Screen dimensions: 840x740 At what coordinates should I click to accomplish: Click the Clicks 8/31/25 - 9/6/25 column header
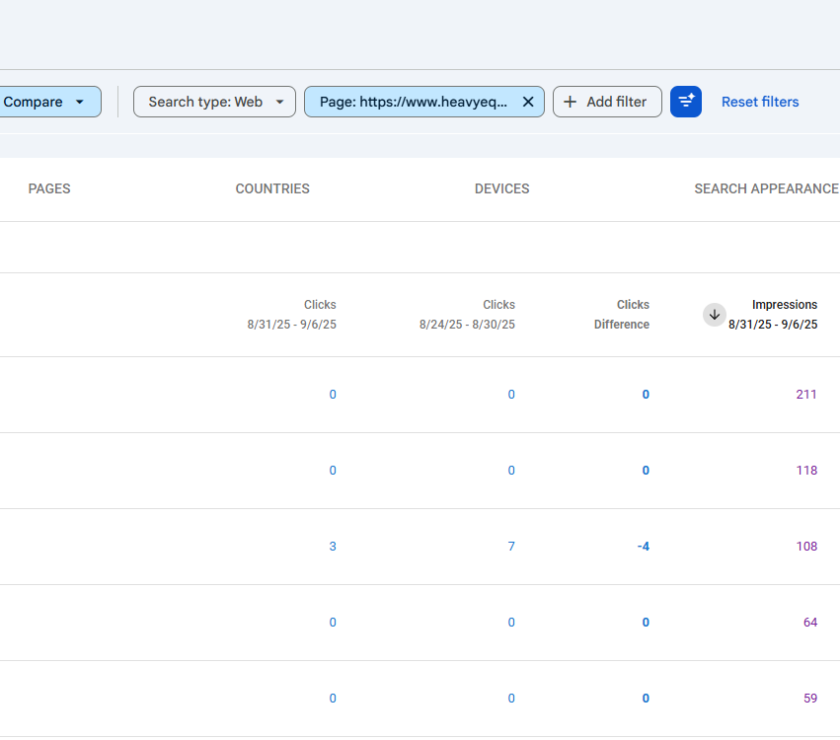tap(292, 315)
